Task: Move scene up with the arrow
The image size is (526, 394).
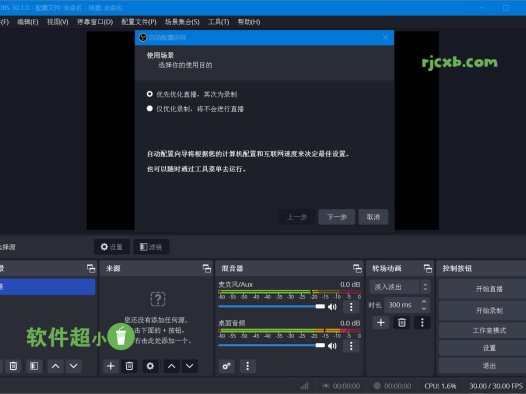Action: tap(55, 366)
